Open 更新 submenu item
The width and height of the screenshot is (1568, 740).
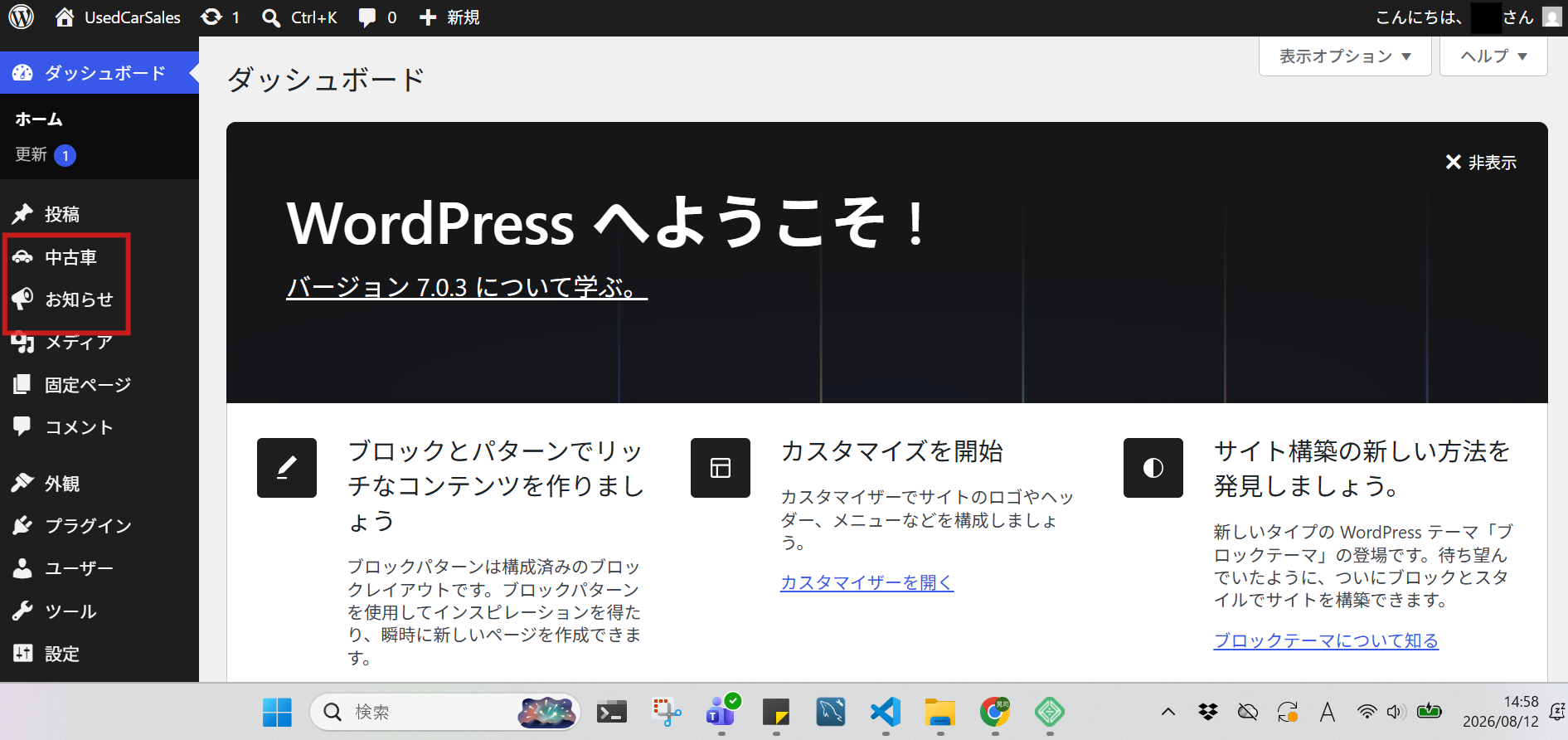[x=46, y=155]
